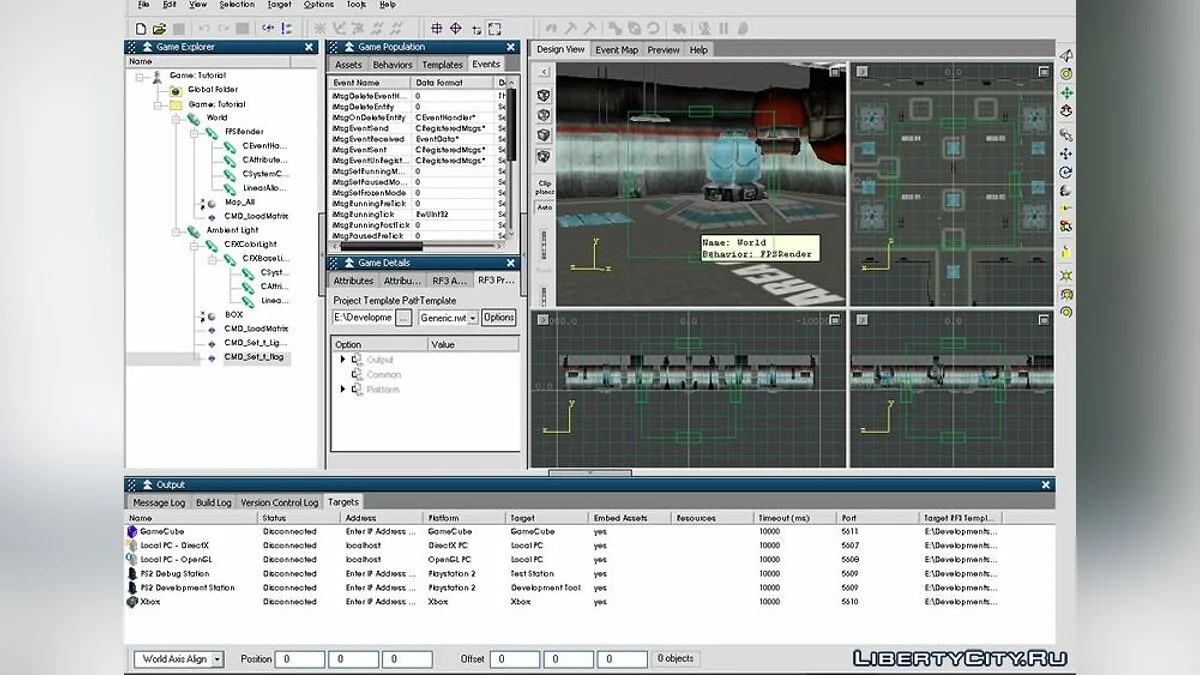
Task: Toggle the Auto clip planes button
Action: 544,208
